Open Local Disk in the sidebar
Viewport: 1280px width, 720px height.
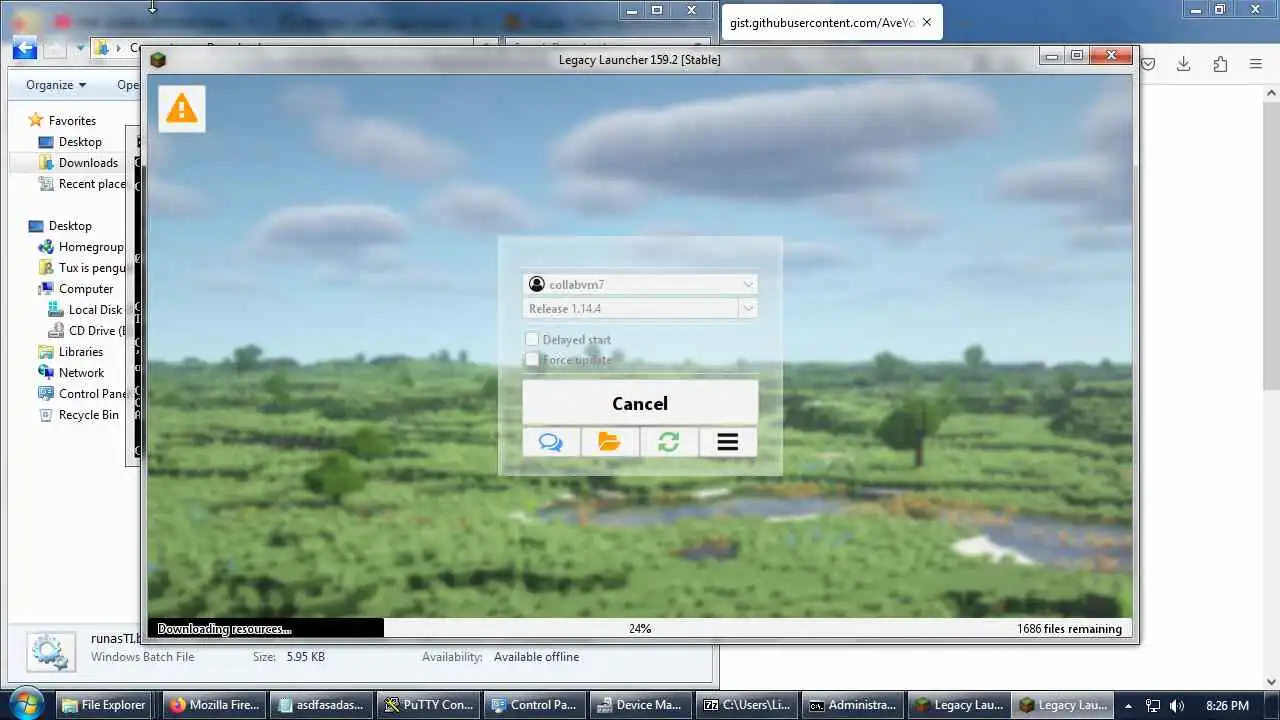95,309
